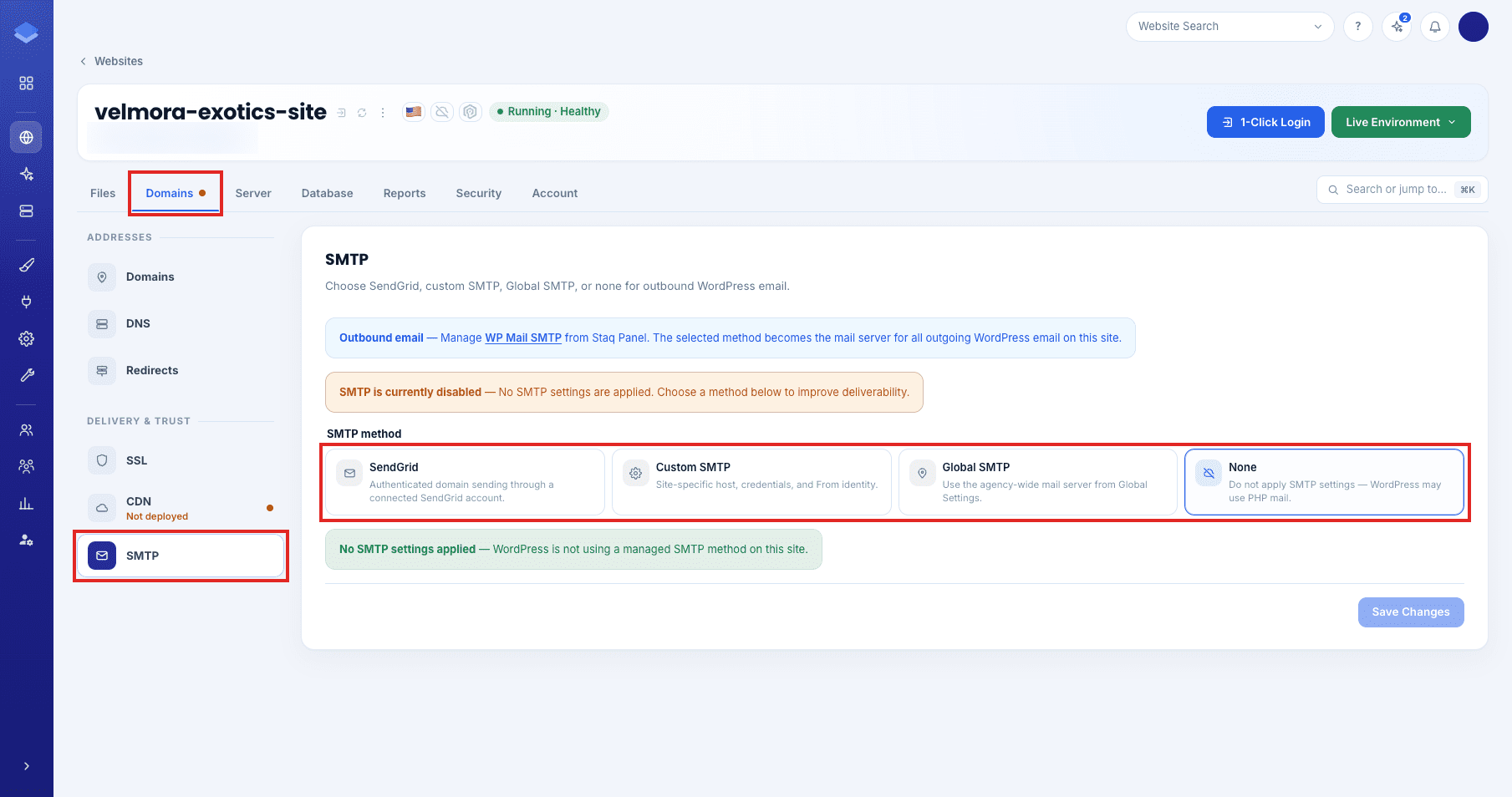The image size is (1512, 797).
Task: Click the 1-Click Login button
Action: point(1265,122)
